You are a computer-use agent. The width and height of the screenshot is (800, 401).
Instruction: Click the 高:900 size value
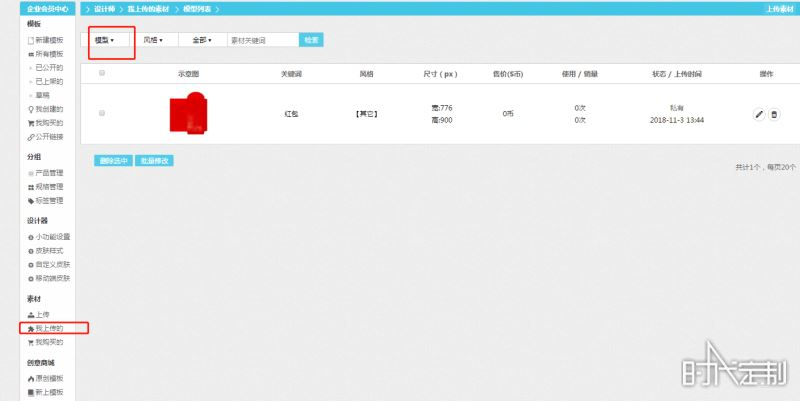(x=442, y=120)
